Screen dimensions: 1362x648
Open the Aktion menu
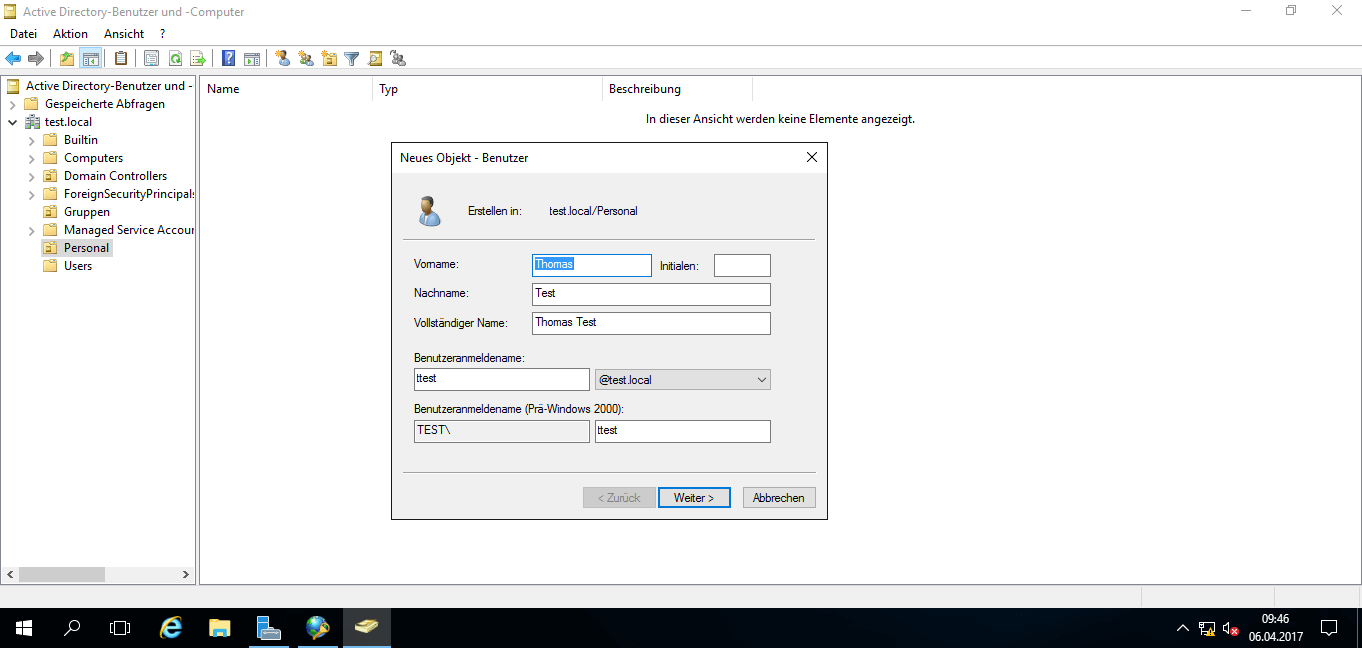71,34
